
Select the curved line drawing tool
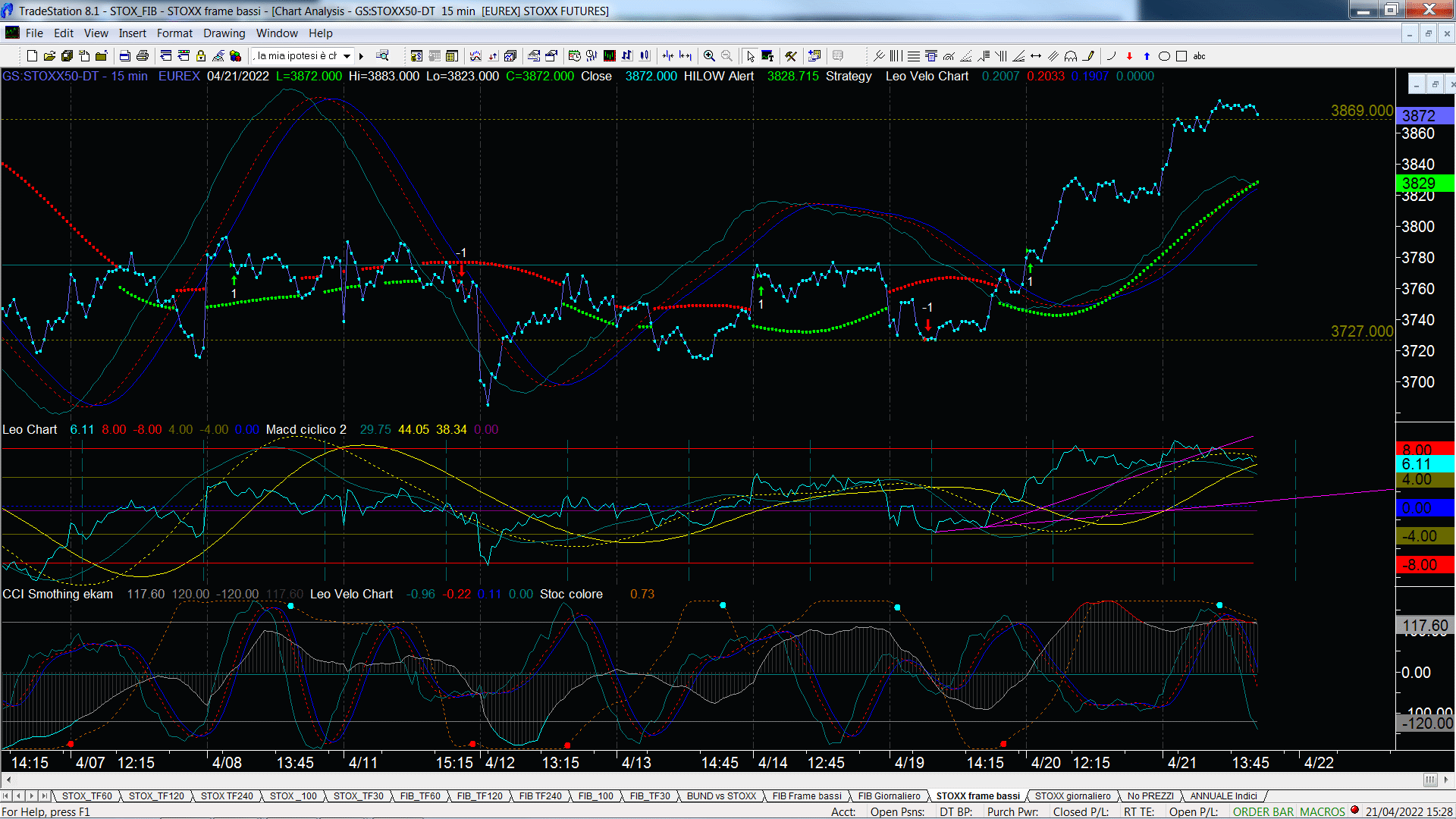tap(1111, 56)
